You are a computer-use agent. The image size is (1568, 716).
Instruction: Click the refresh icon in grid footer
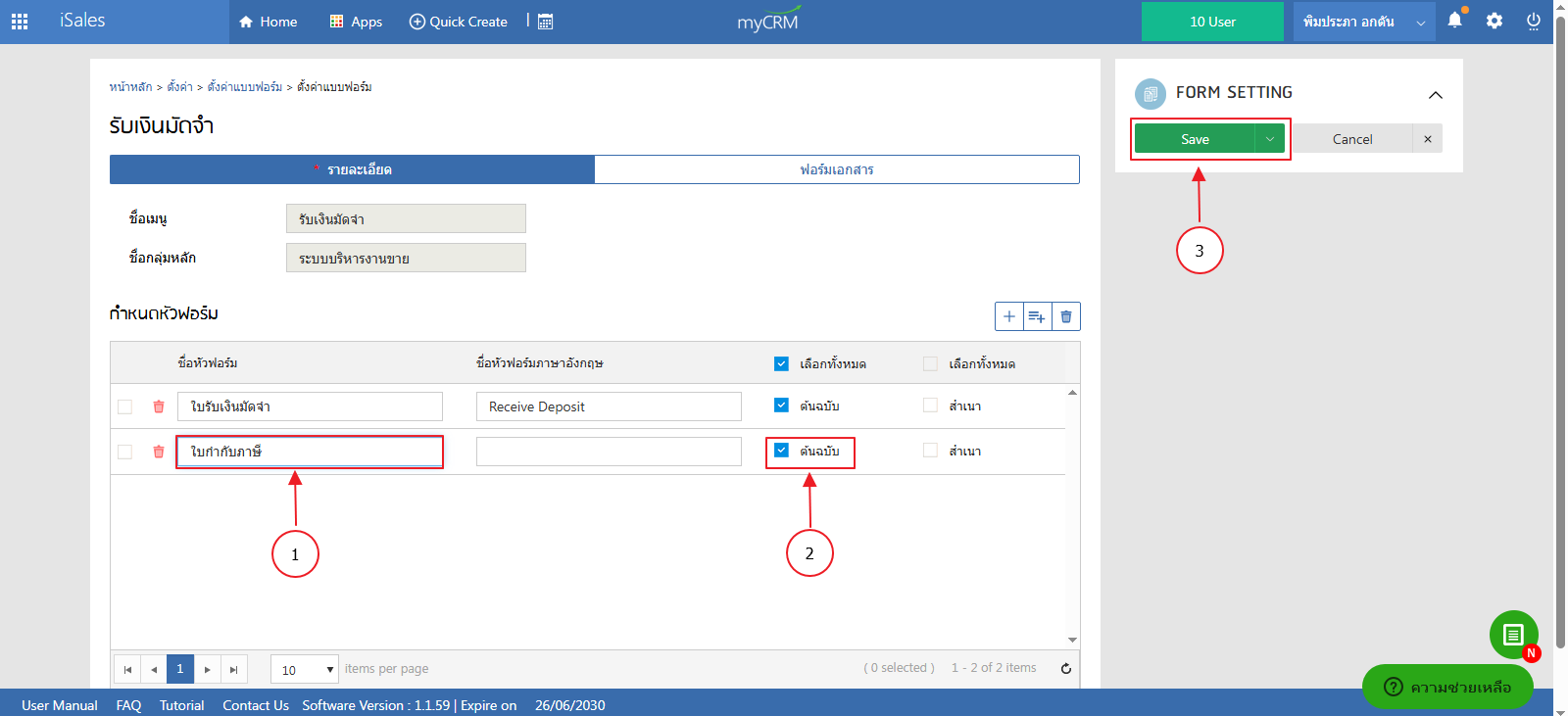1066,669
